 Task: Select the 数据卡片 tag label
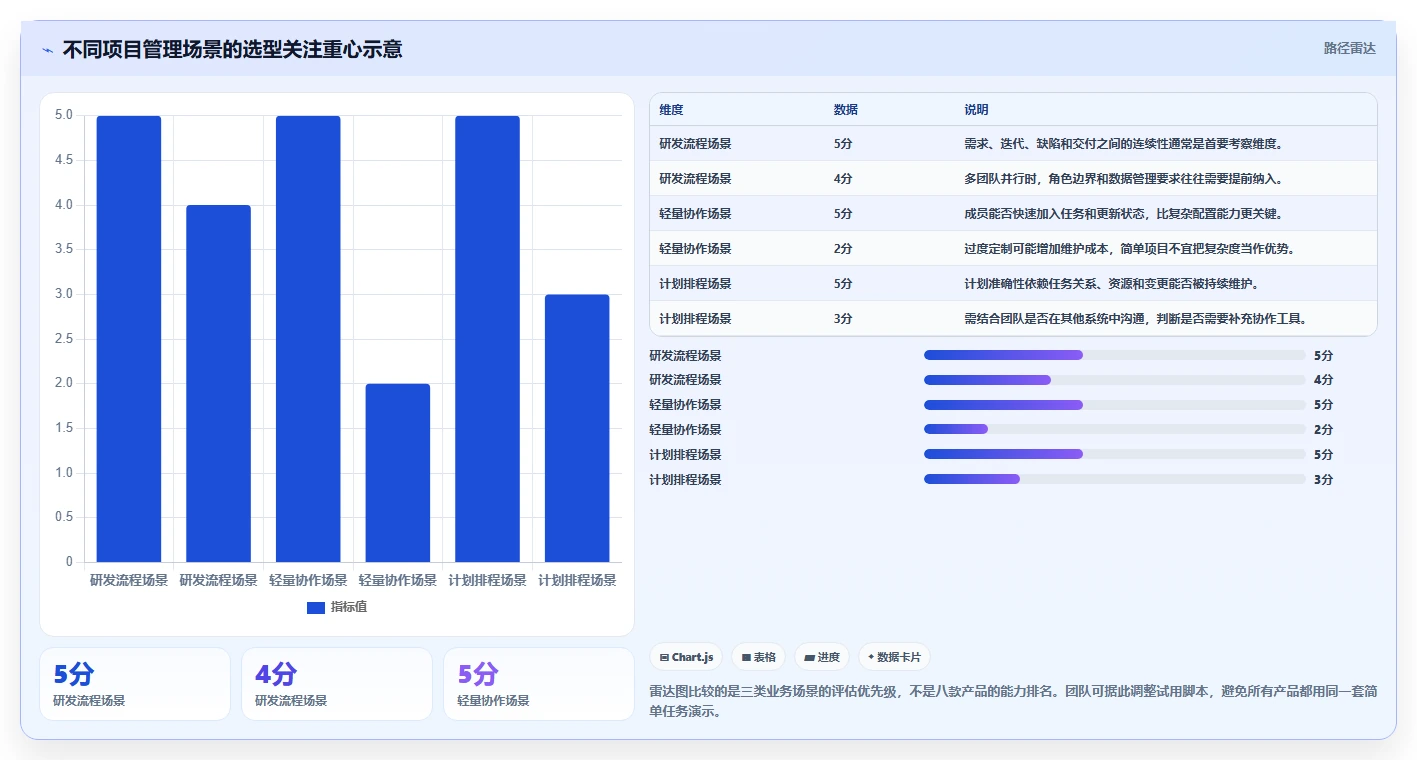(x=899, y=657)
